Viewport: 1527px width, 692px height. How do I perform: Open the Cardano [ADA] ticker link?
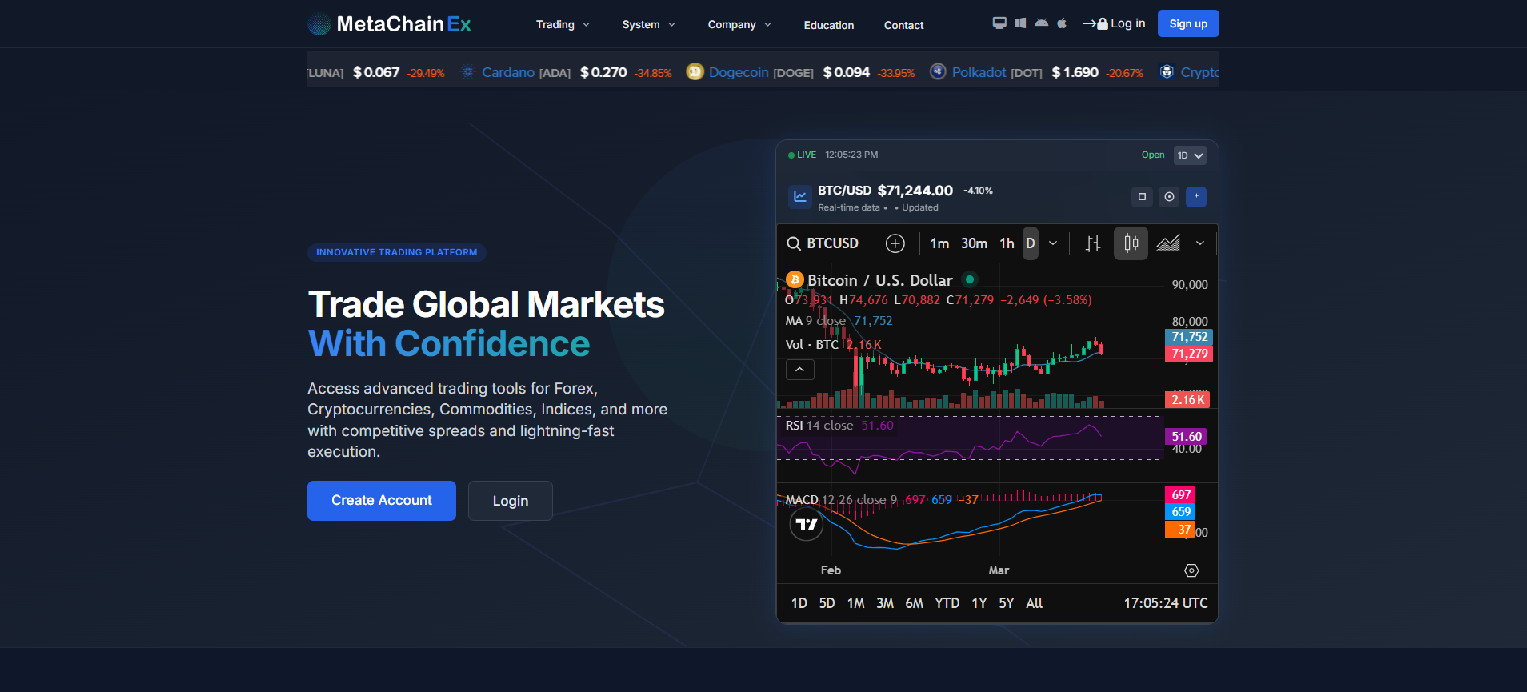click(526, 72)
